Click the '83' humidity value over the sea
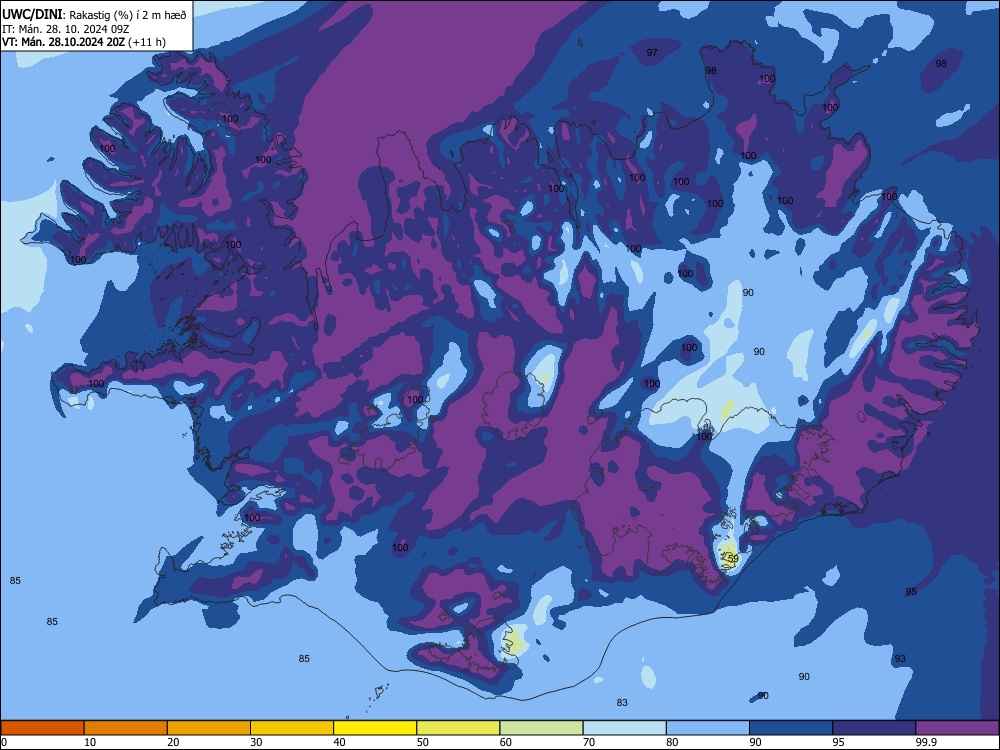Image resolution: width=1000 pixels, height=750 pixels. pos(622,702)
